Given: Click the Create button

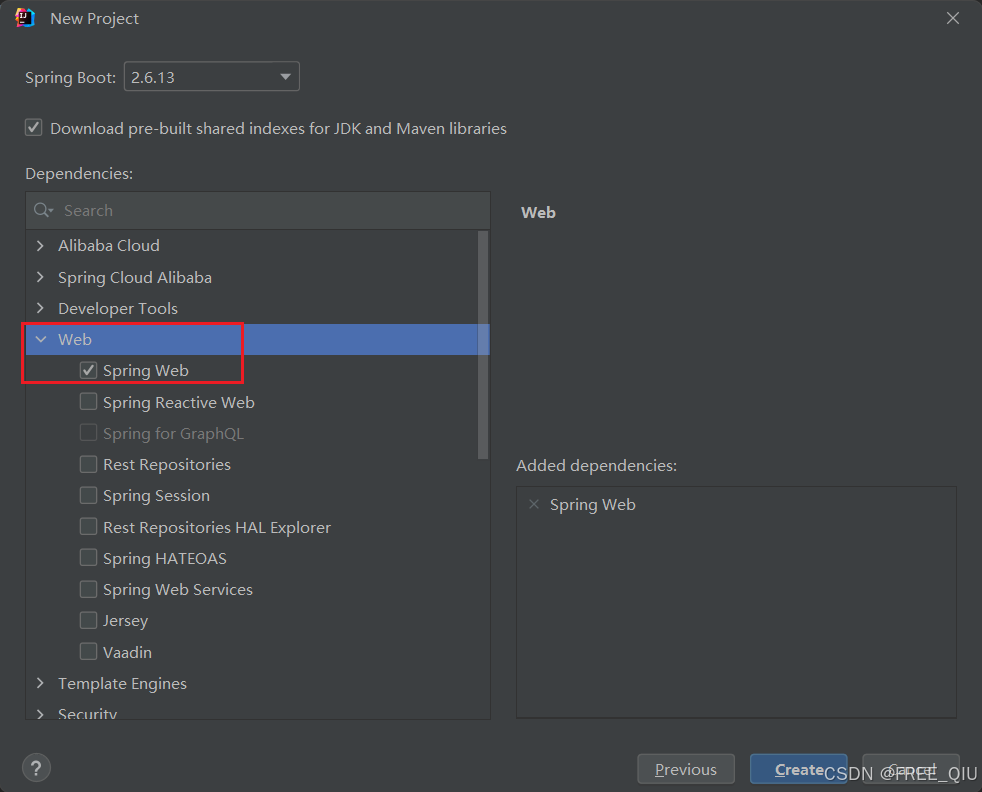Looking at the screenshot, I should point(799,769).
